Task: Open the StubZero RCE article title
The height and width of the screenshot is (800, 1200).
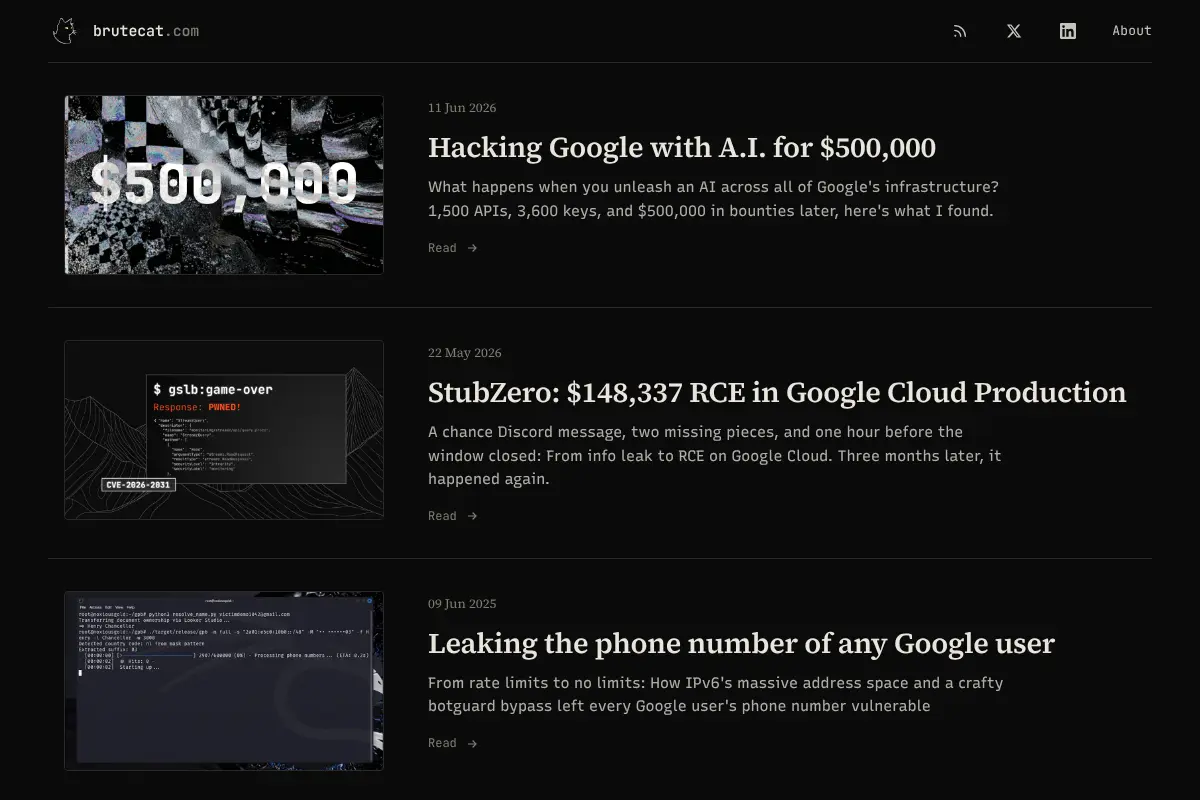Action: (777, 392)
